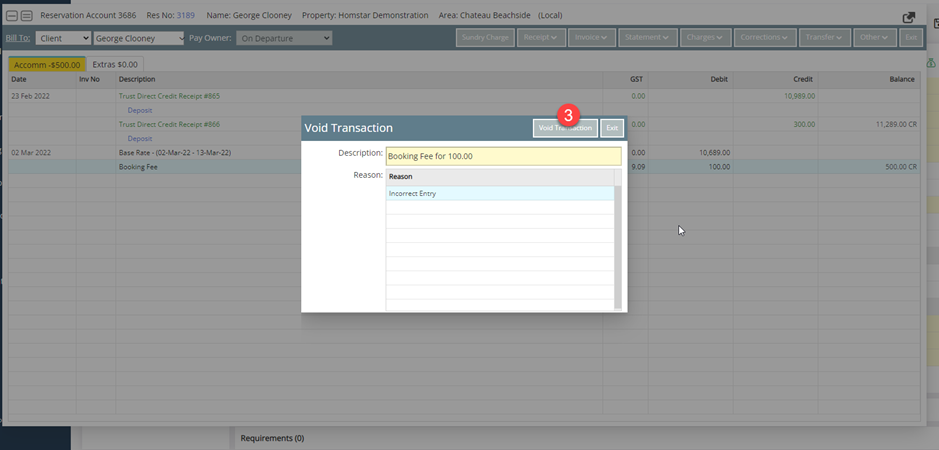Click the Void Transaction button
The image size is (939, 450).
[565, 128]
